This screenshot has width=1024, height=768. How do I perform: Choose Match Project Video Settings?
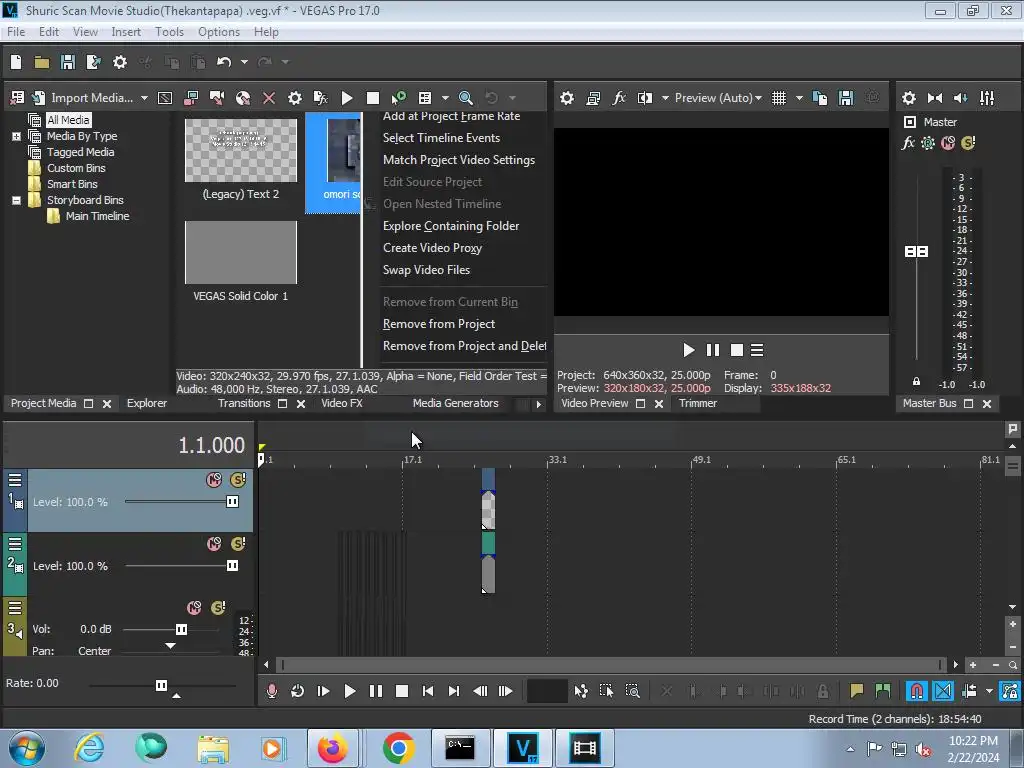(x=459, y=160)
